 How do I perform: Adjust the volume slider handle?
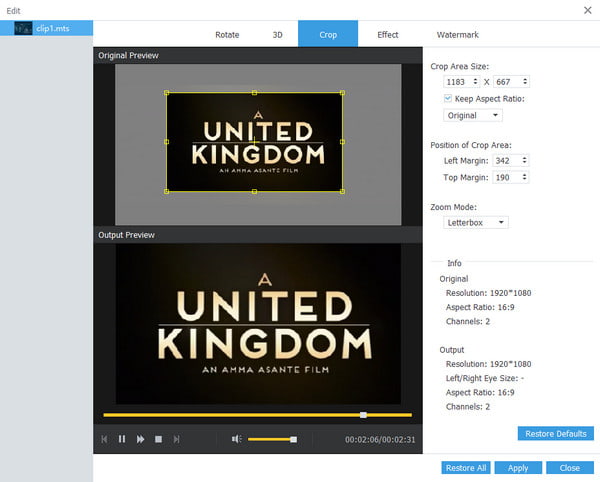click(x=293, y=439)
